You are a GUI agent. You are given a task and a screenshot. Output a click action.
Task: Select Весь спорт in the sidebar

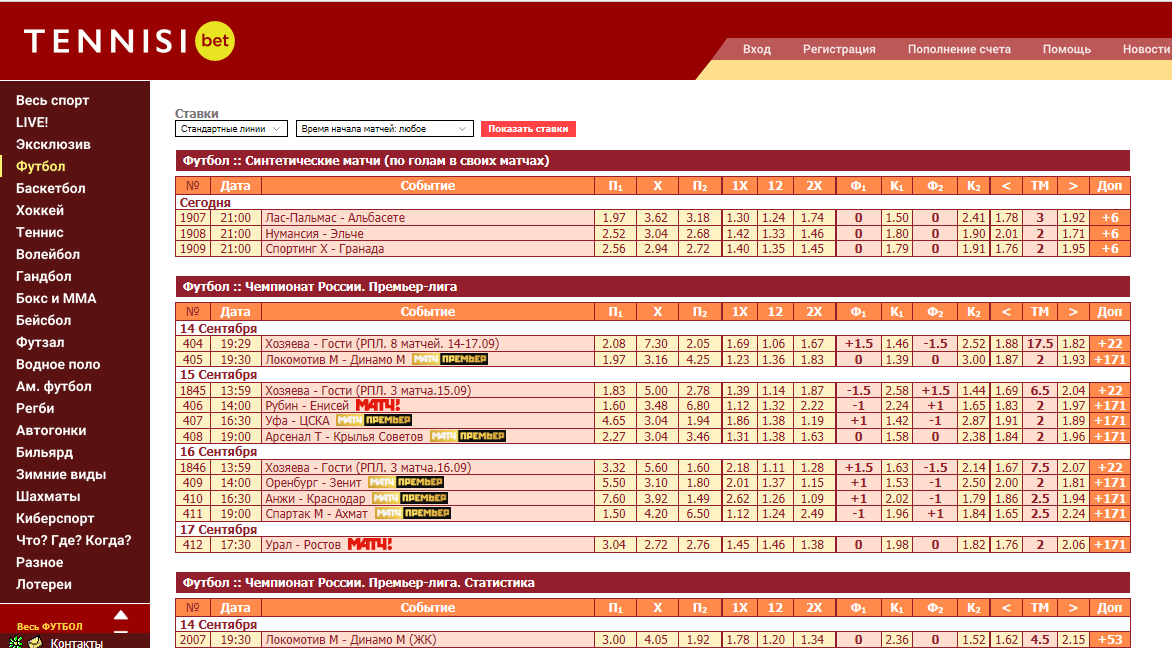coord(52,100)
